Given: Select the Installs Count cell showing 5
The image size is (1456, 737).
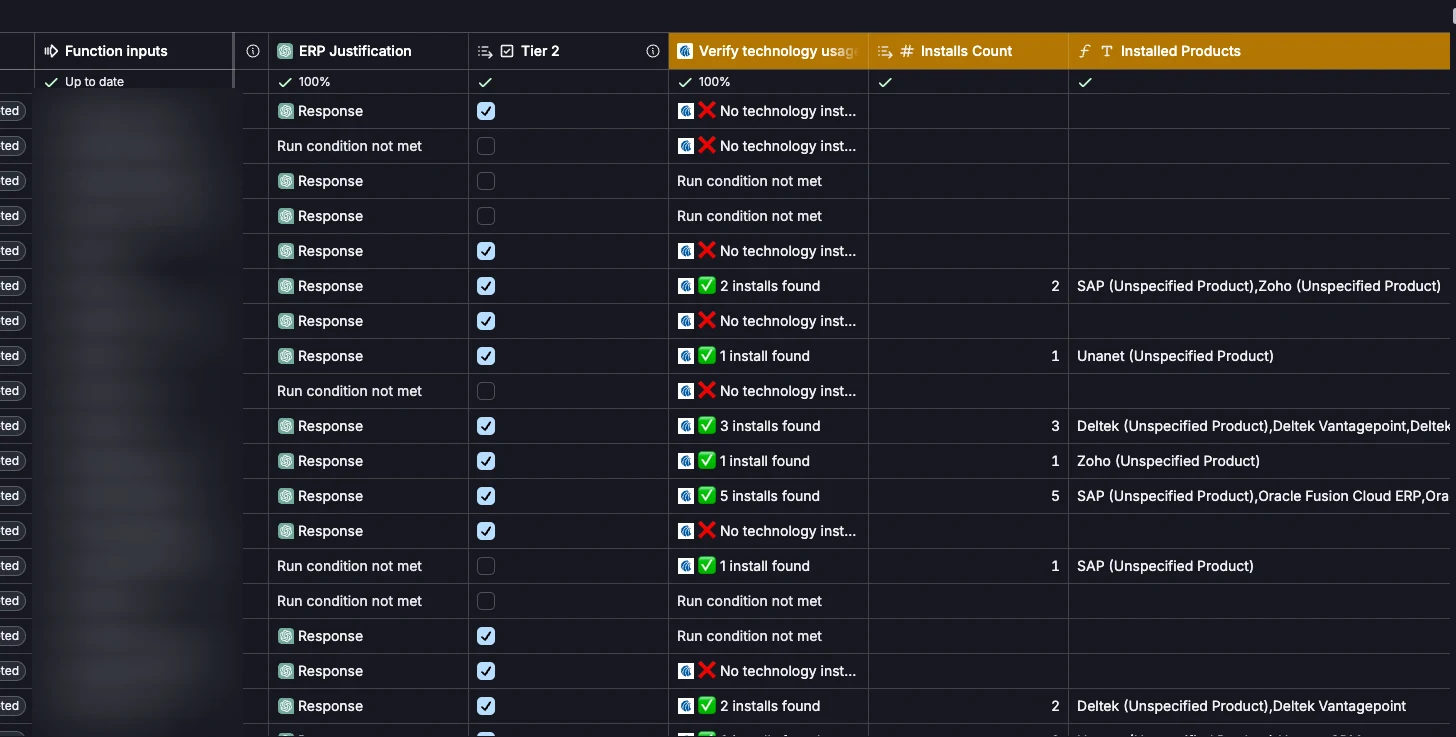Looking at the screenshot, I should pos(968,496).
